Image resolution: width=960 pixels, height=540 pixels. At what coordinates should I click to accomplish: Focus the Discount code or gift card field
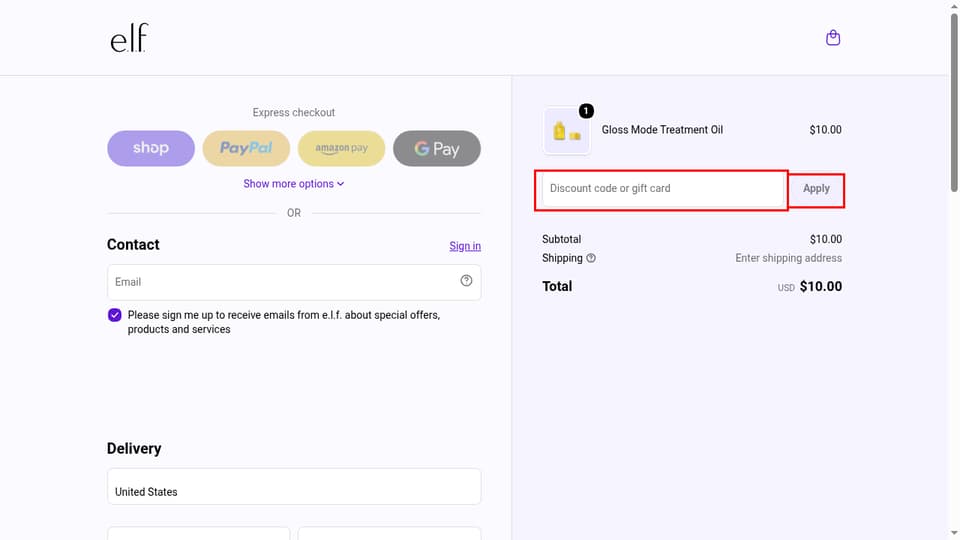point(662,189)
